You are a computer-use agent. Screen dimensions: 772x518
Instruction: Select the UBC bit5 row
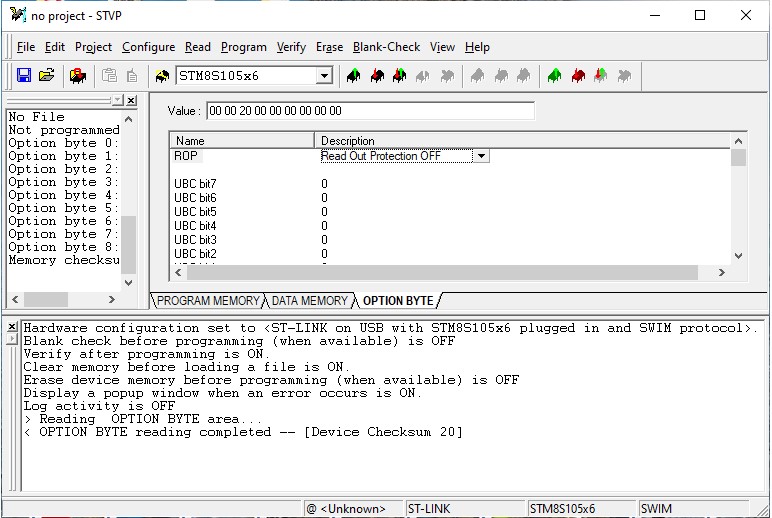tap(195, 212)
